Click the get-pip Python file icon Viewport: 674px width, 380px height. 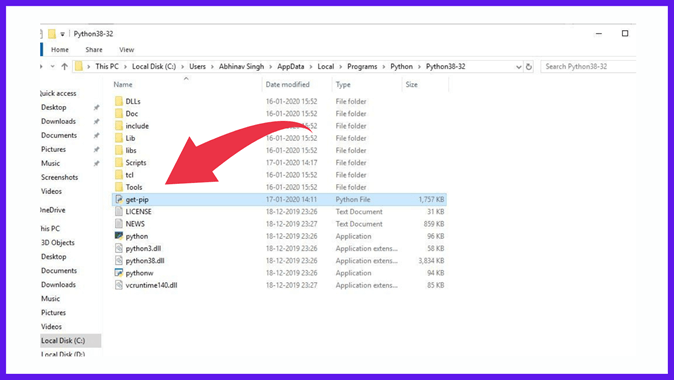point(119,199)
